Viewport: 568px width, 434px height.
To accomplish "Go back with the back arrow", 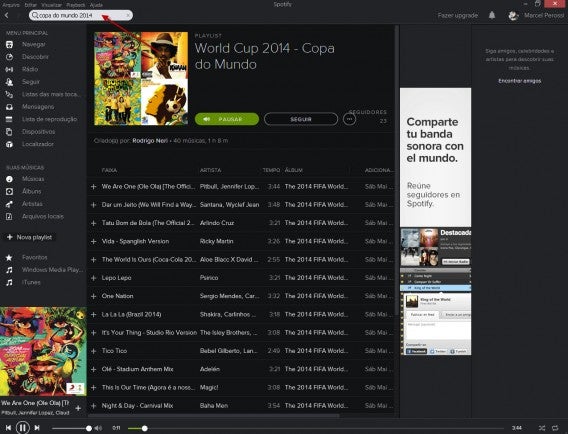I will point(7,15).
